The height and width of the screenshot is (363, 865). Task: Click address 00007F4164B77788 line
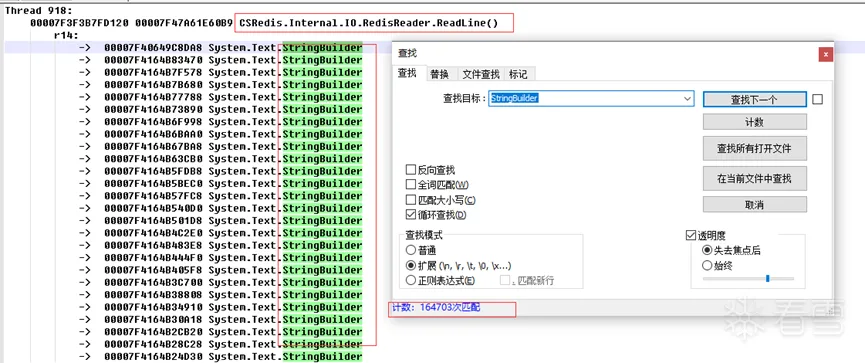pyautogui.click(x=220, y=97)
